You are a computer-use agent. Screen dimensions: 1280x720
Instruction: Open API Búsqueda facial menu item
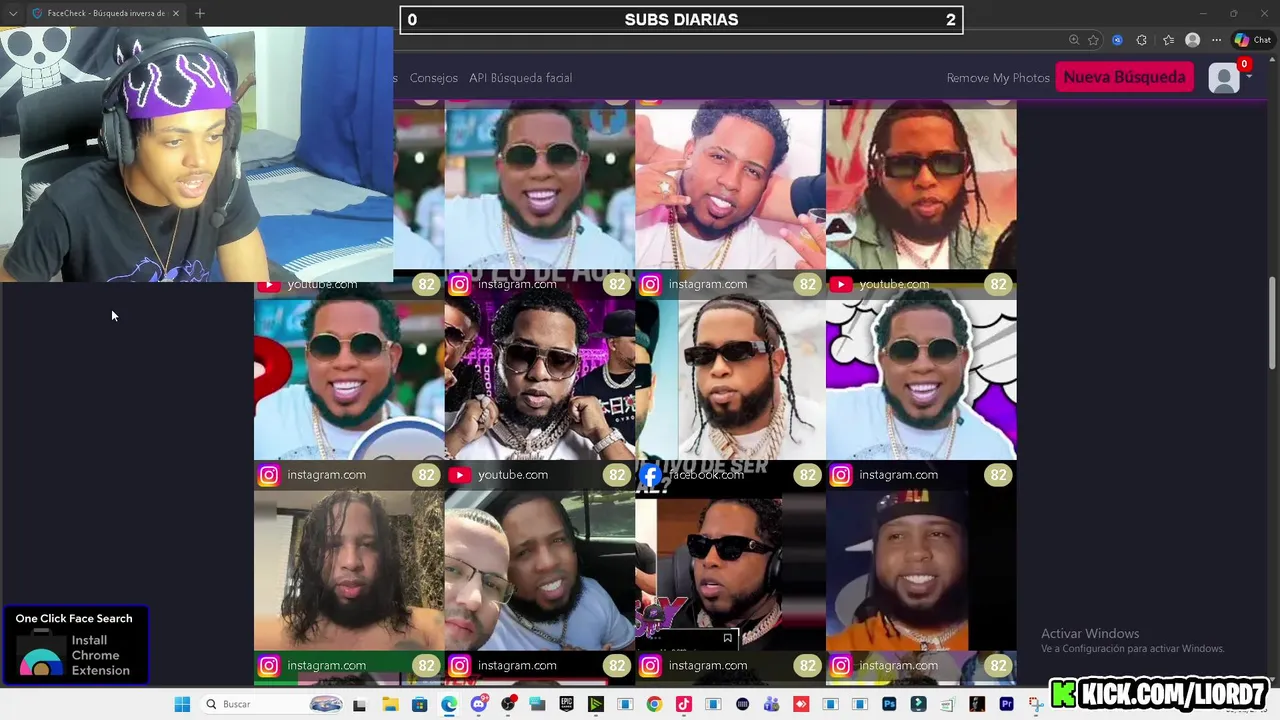[520, 78]
